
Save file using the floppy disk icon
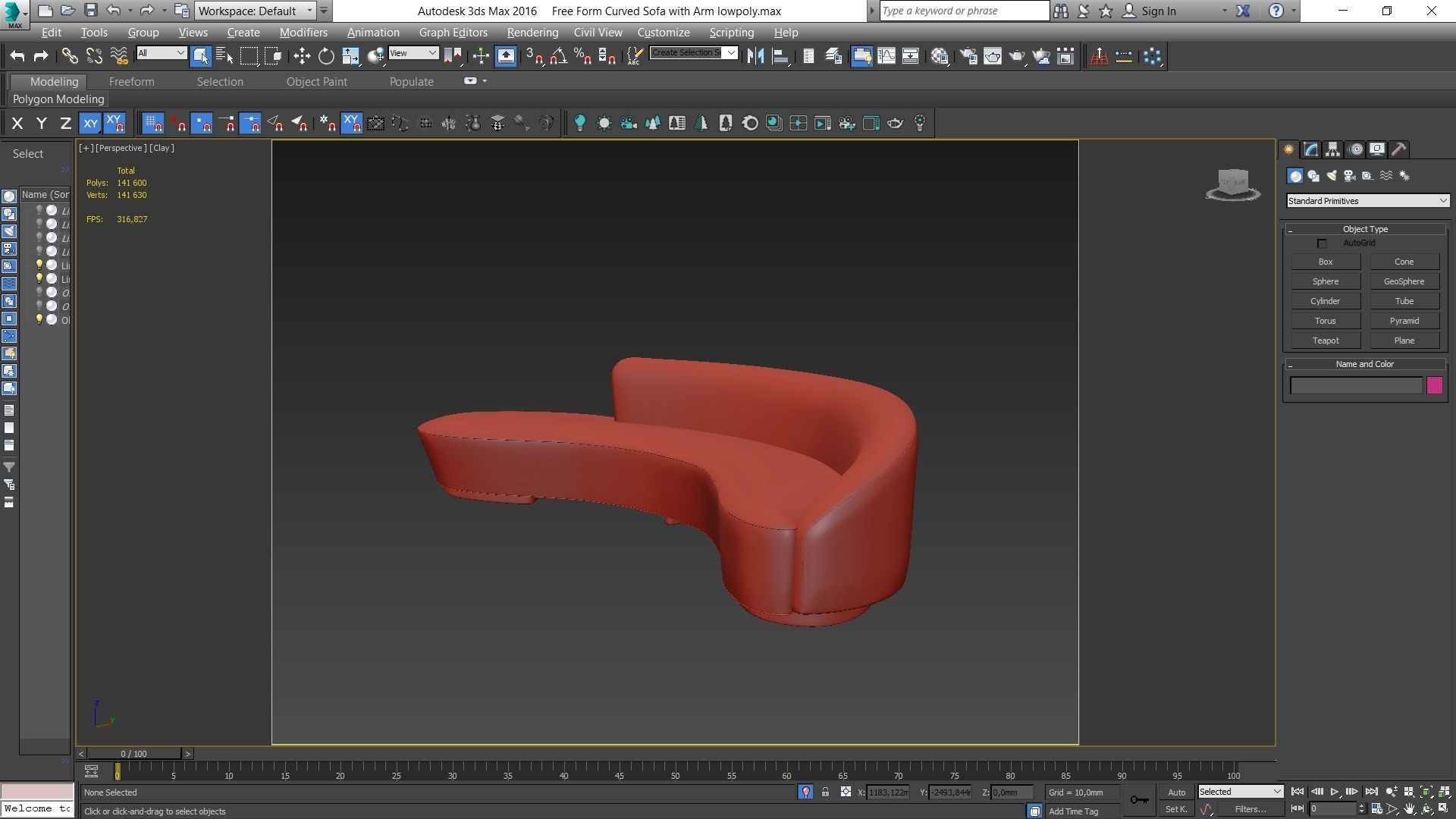coord(90,11)
